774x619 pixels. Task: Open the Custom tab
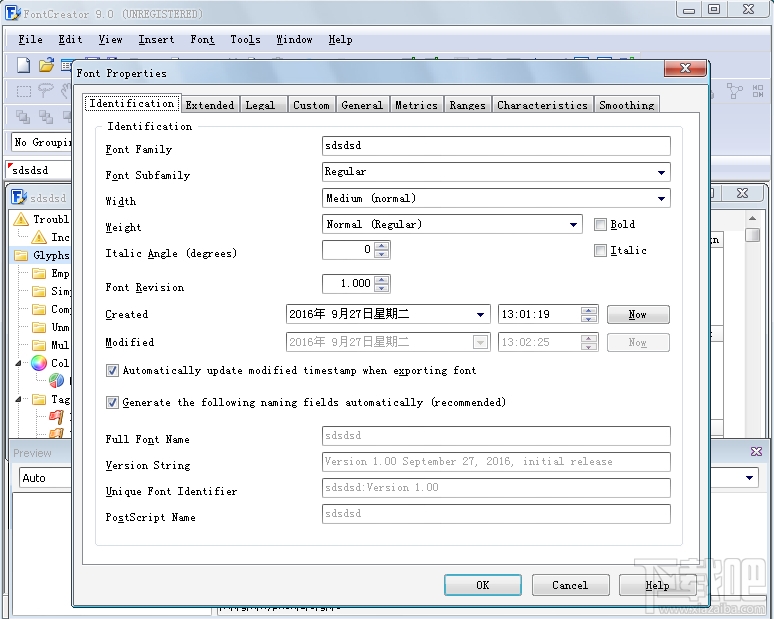(x=311, y=105)
